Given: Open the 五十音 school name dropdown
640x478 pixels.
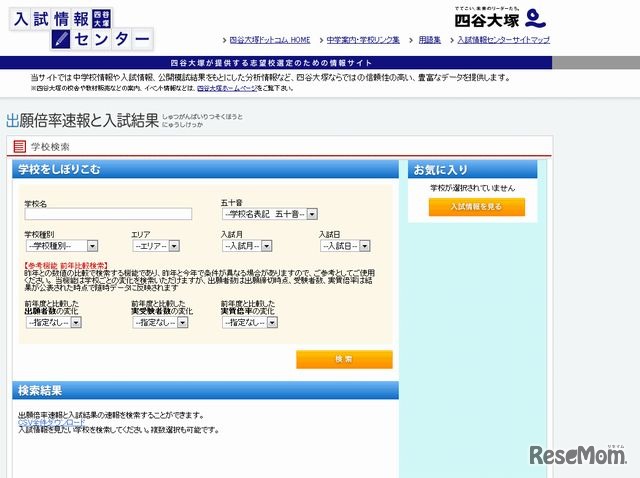Looking at the screenshot, I should (270, 214).
